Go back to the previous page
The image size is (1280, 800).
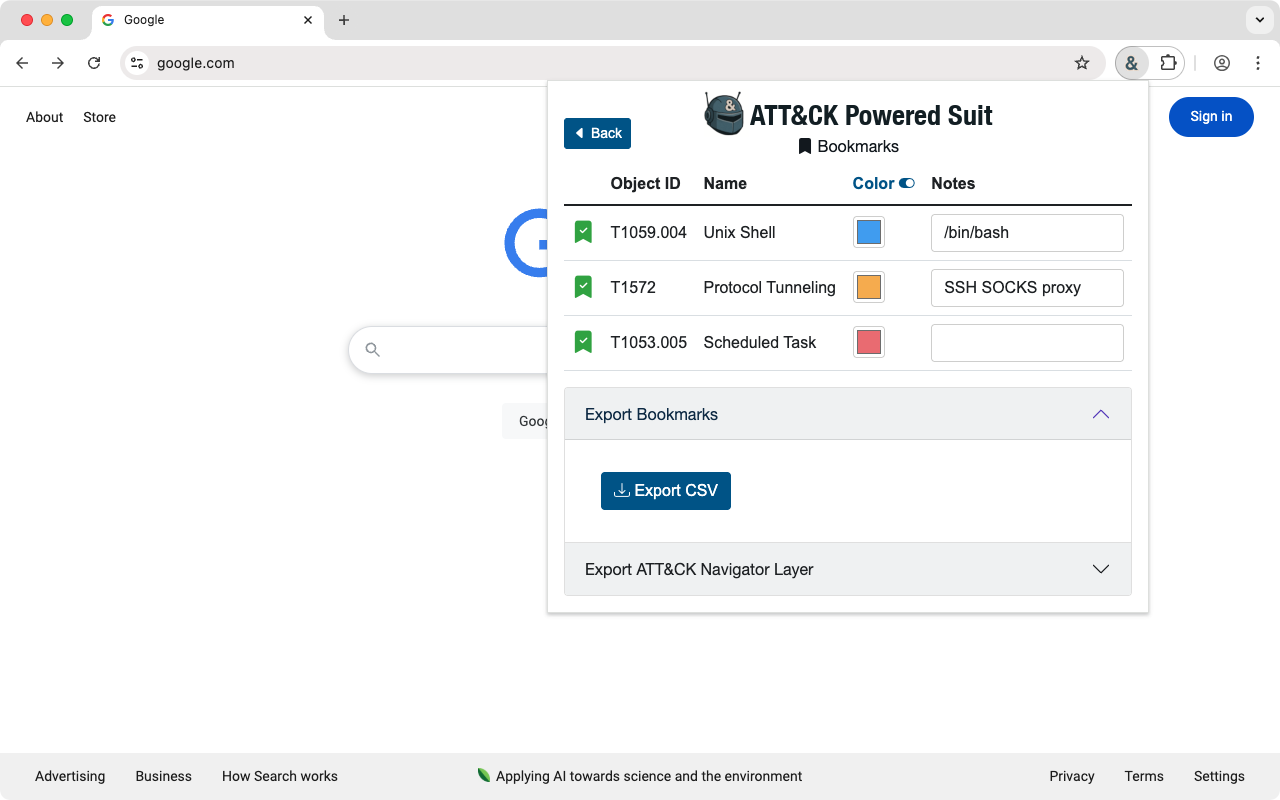tap(22, 63)
